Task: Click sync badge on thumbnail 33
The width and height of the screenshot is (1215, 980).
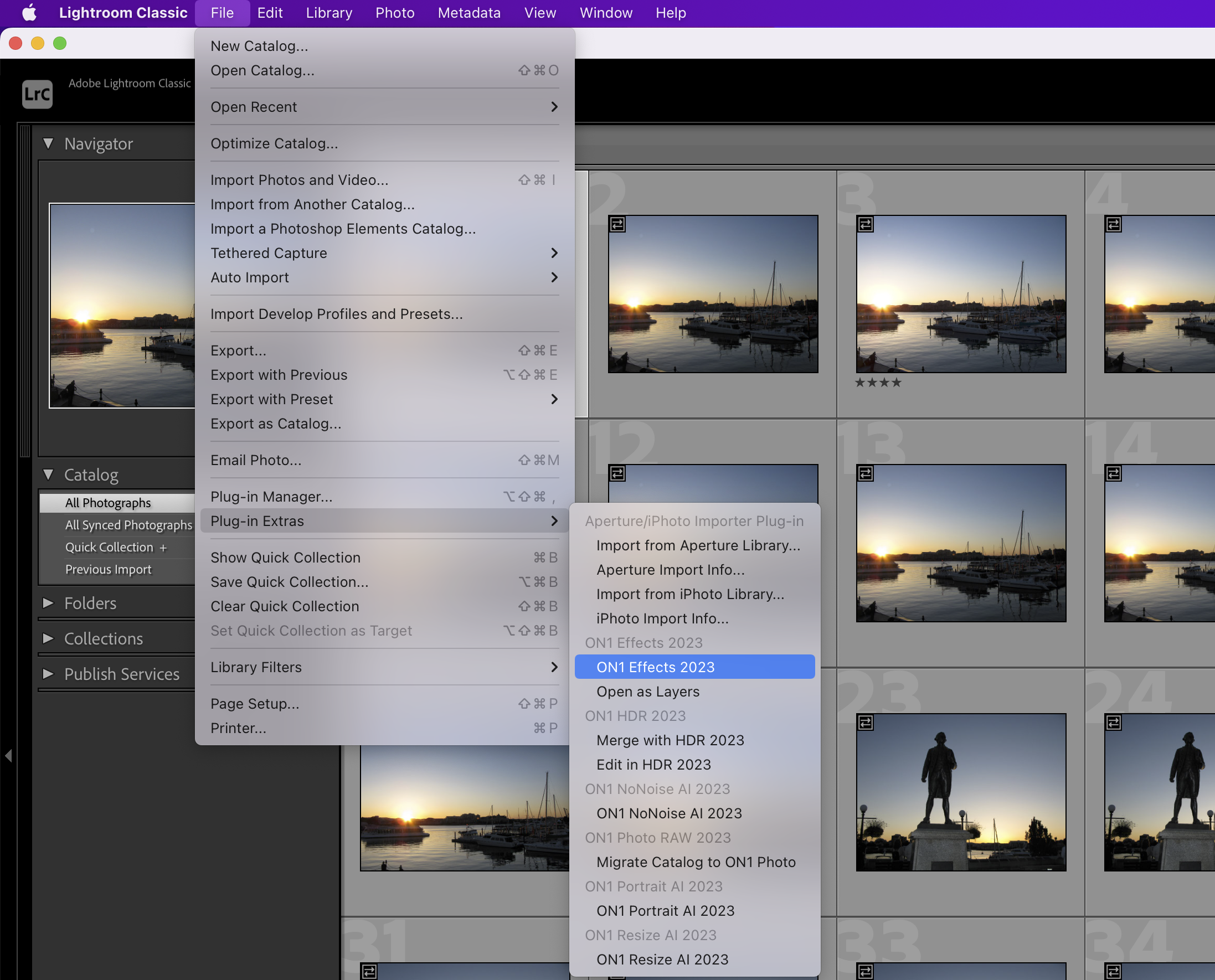Action: (865, 971)
